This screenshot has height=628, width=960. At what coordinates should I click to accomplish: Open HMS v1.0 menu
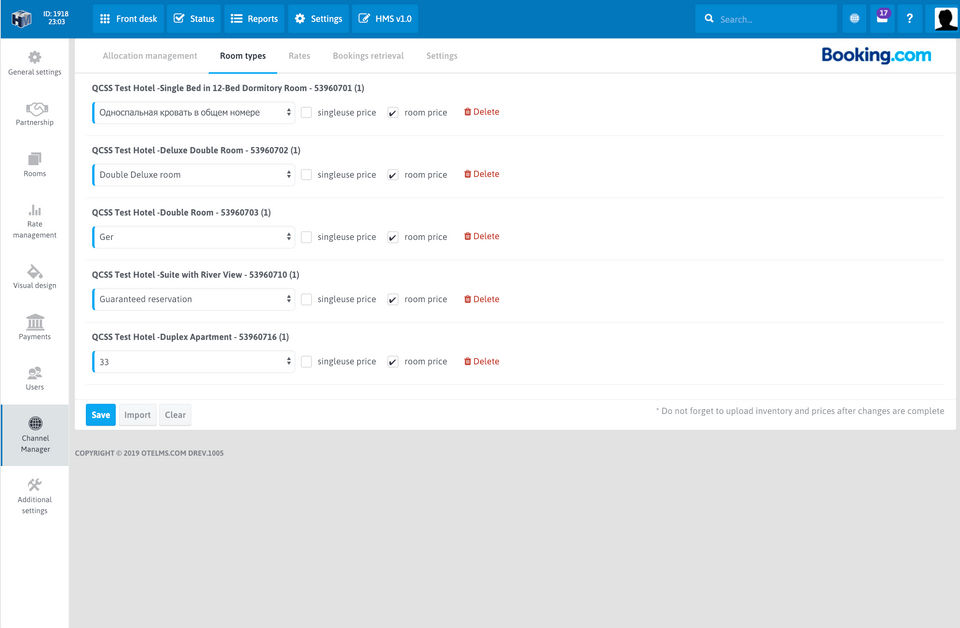click(385, 18)
